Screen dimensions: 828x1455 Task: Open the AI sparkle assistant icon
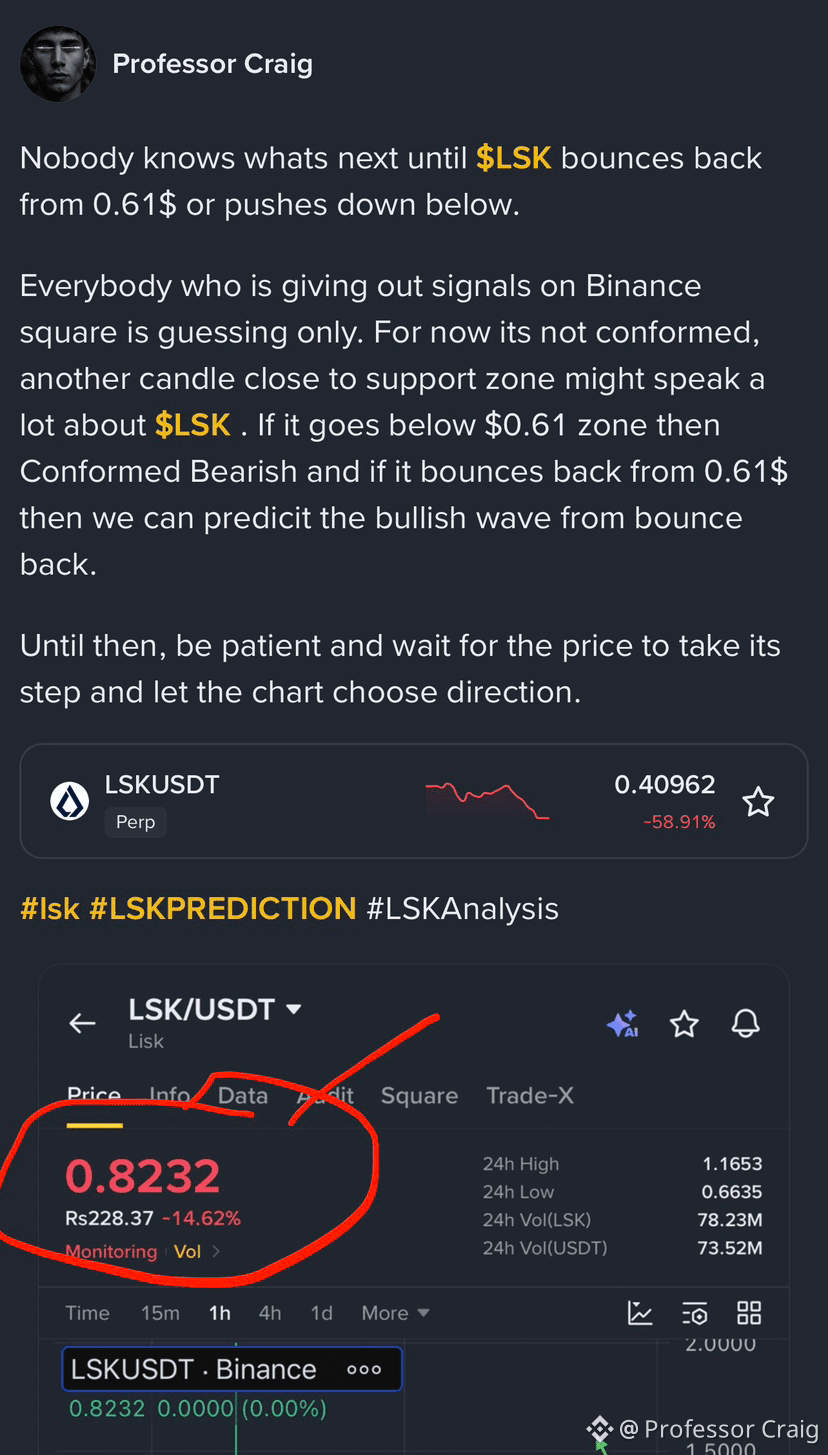tap(622, 1024)
